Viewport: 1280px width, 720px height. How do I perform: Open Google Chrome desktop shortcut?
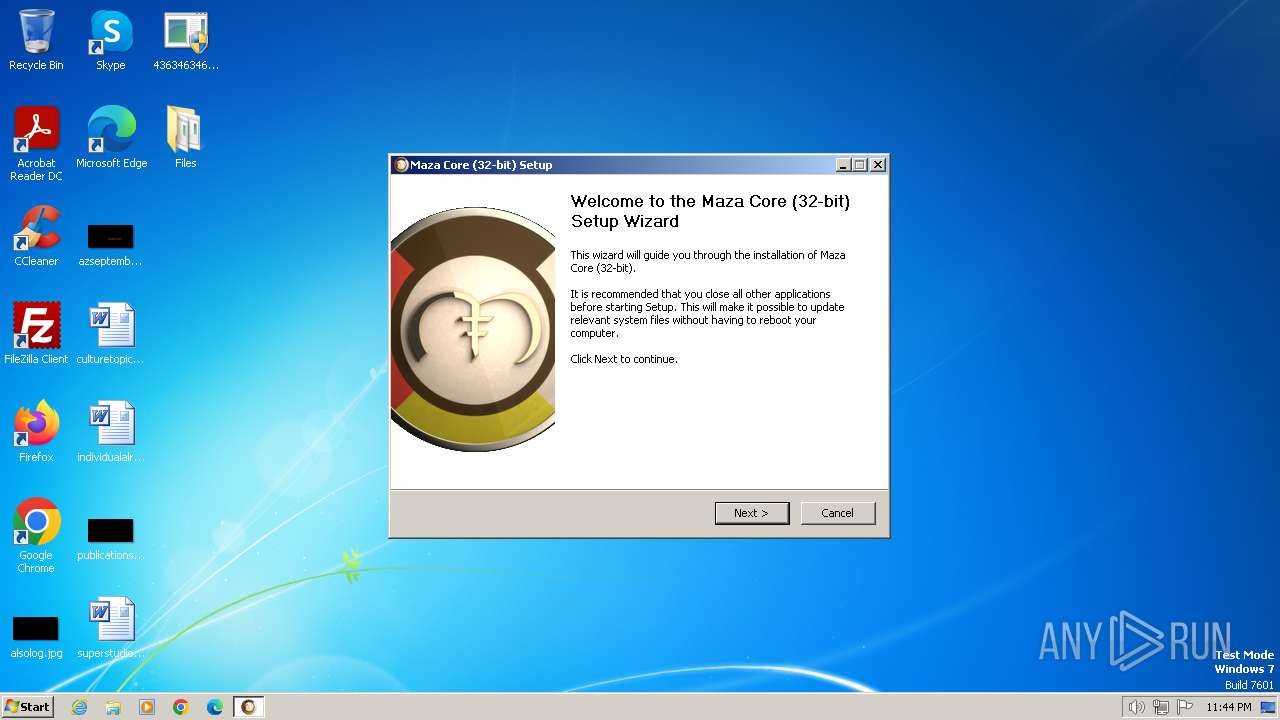(36, 535)
